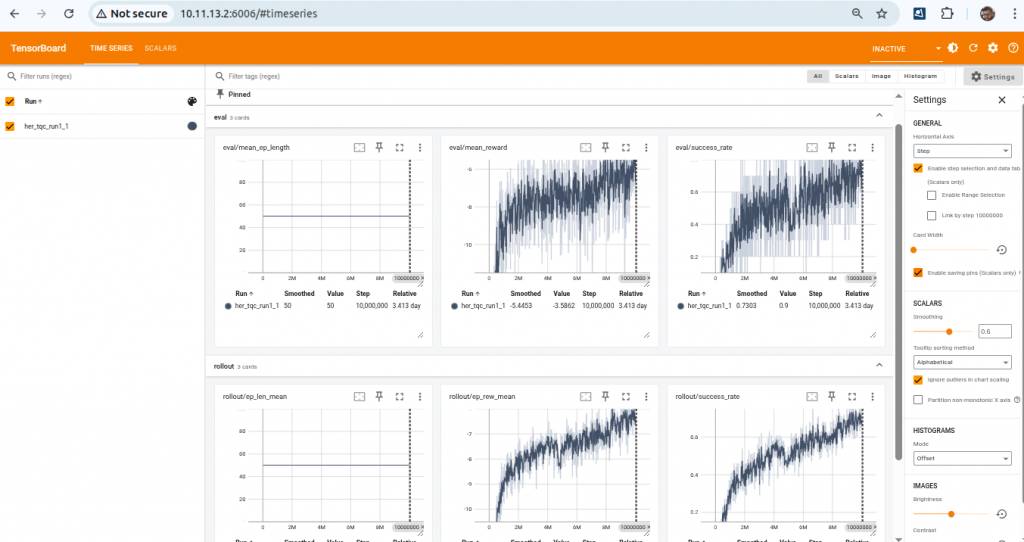Fit domain on rollout/success_rate chart
1024x542 pixels.
[812, 396]
